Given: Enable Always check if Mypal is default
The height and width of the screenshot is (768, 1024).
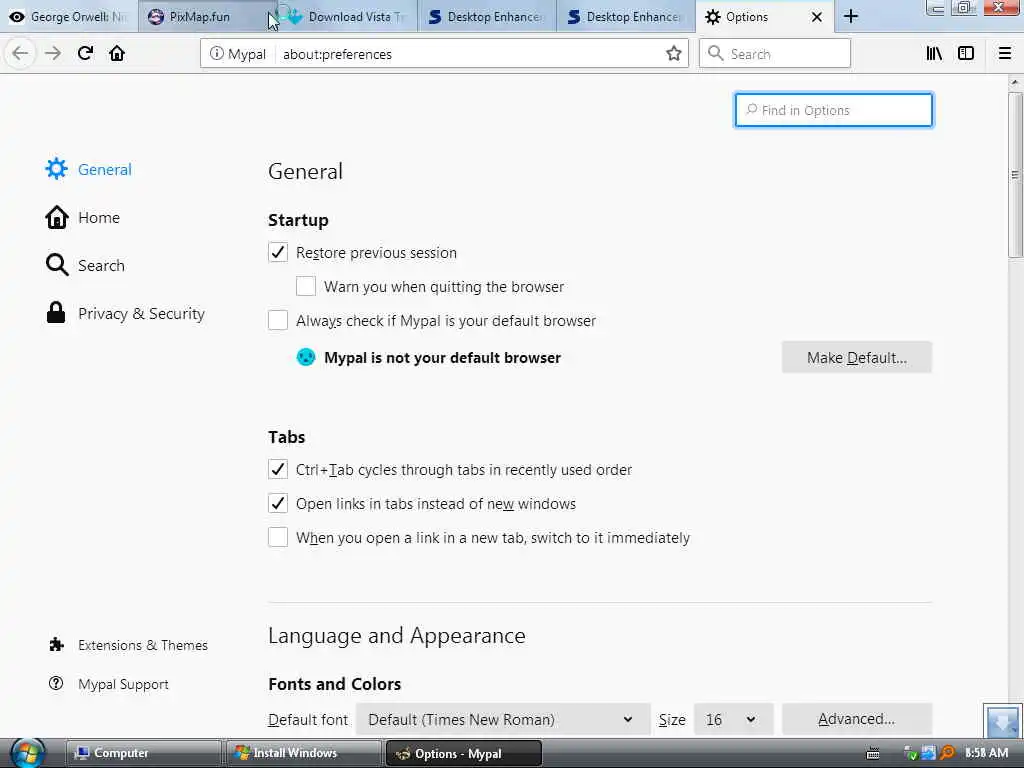Looking at the screenshot, I should point(278,320).
